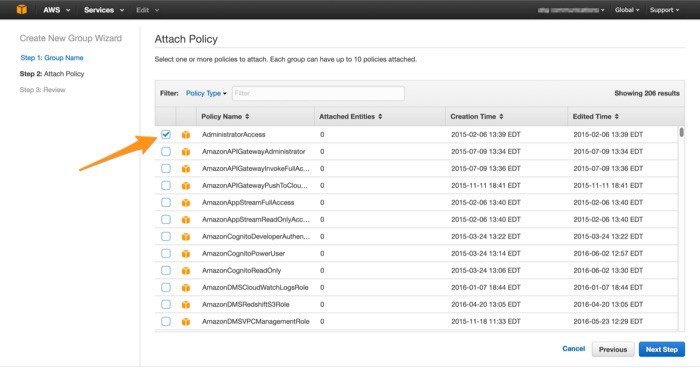Click the Cancel link
700x377 pixels.
pos(574,348)
